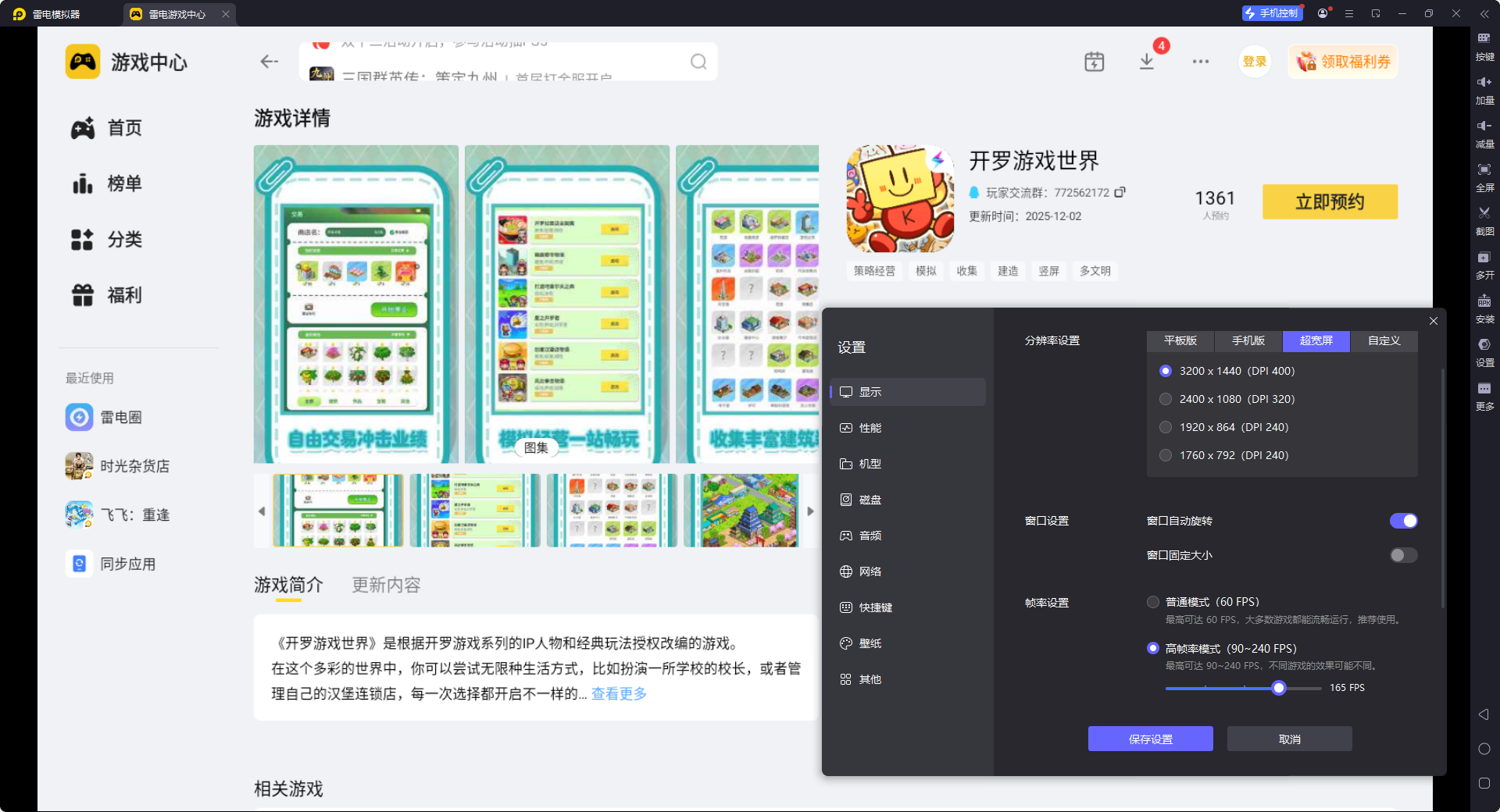Choose normal mode 60 FPS option

coord(1153,602)
